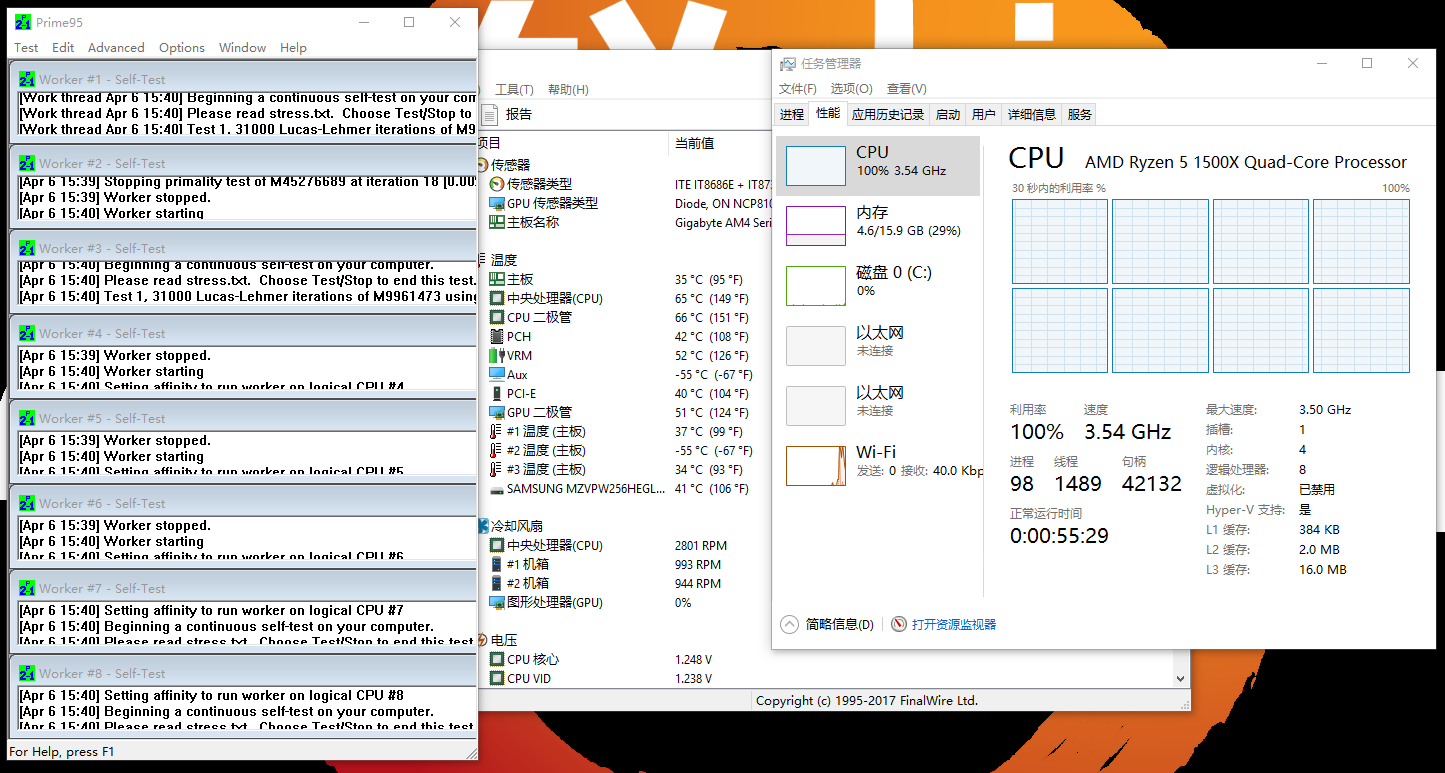Select the 内存 memory resource
Viewport: 1445px width, 773px height.
point(878,225)
